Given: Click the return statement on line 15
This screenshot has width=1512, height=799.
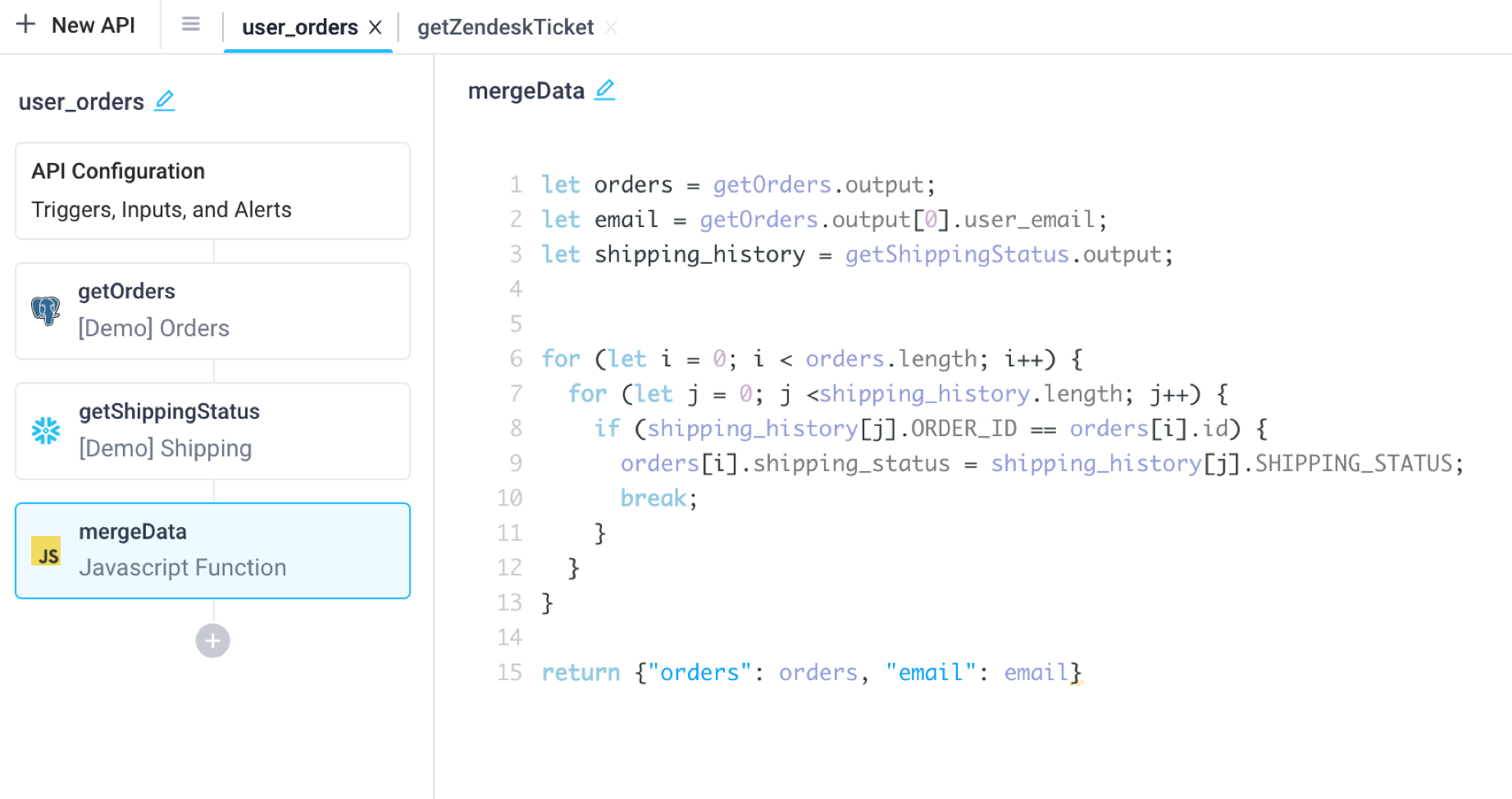Looking at the screenshot, I should tap(581, 672).
